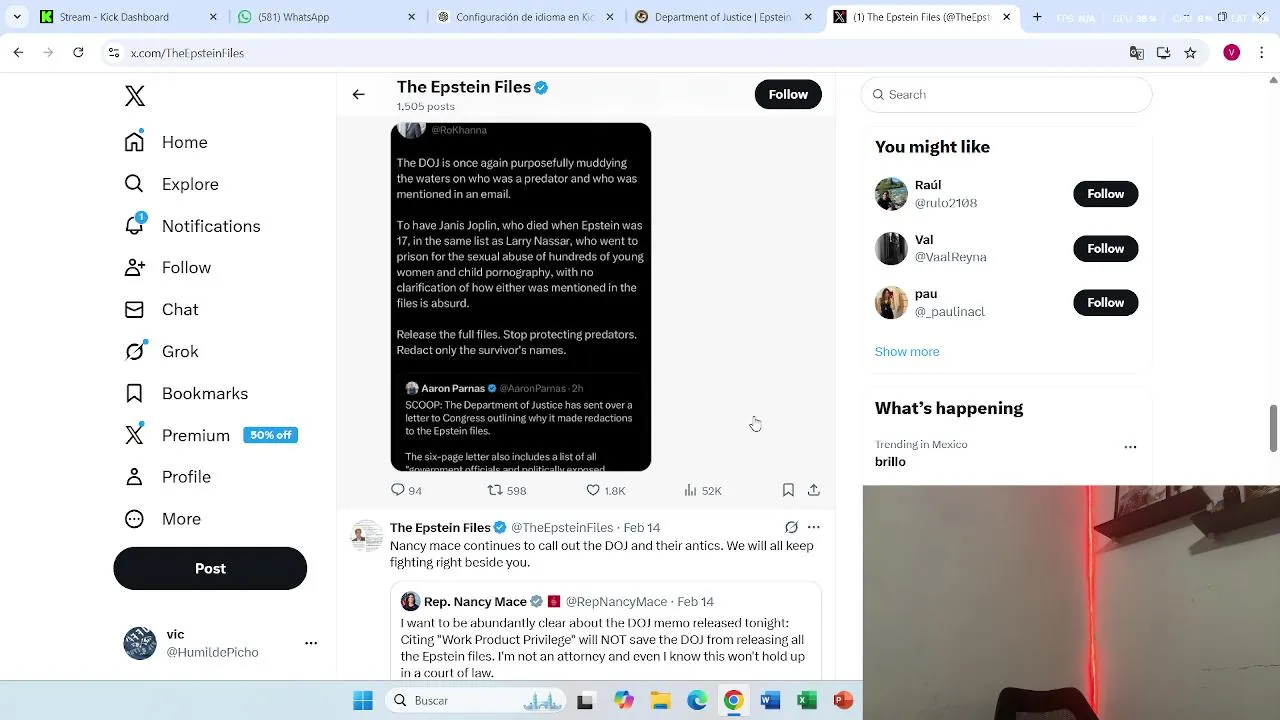Click the Show more link
Viewport: 1280px width, 720px height.
(907, 352)
